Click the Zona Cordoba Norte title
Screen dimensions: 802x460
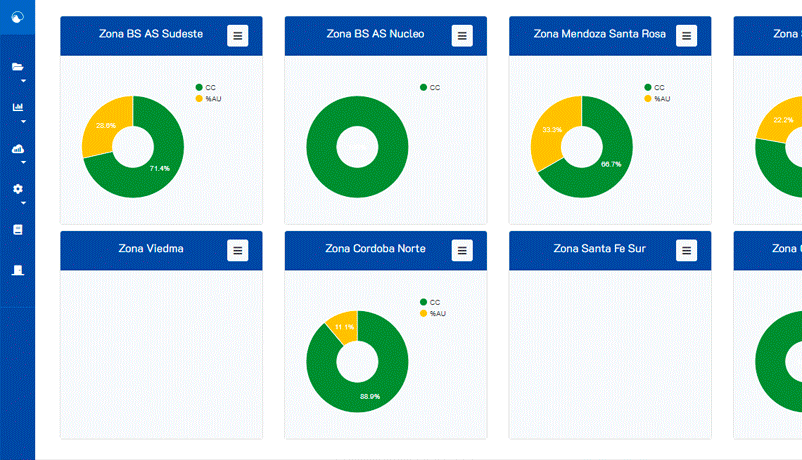coord(375,249)
